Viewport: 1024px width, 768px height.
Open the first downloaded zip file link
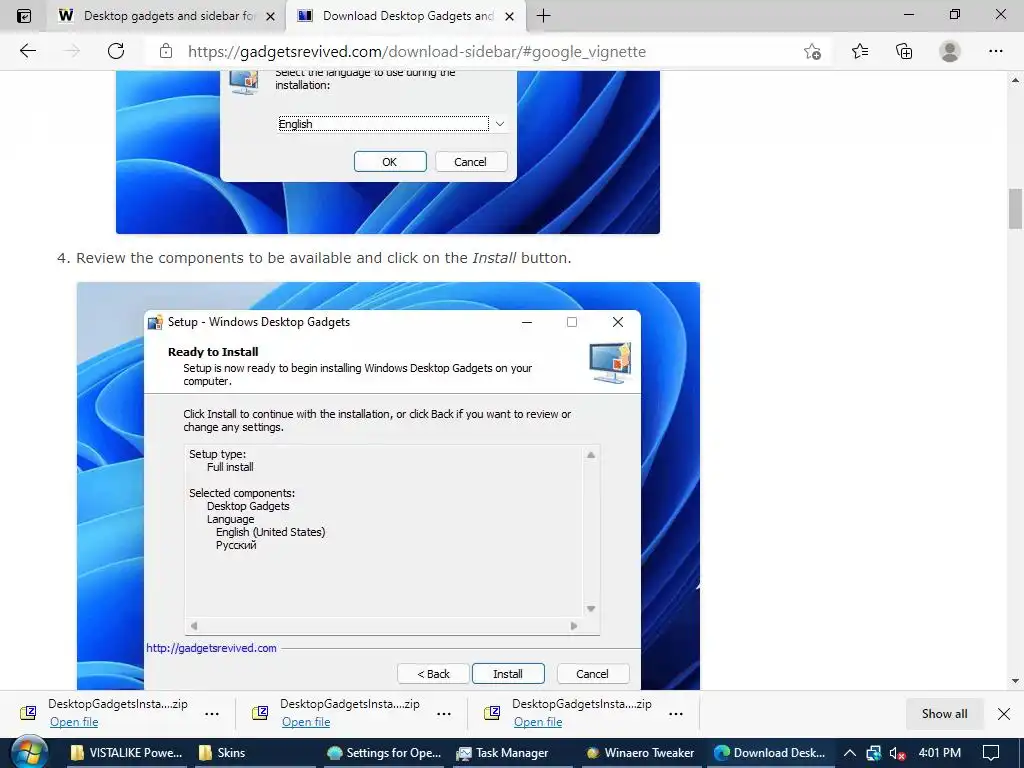coord(74,722)
